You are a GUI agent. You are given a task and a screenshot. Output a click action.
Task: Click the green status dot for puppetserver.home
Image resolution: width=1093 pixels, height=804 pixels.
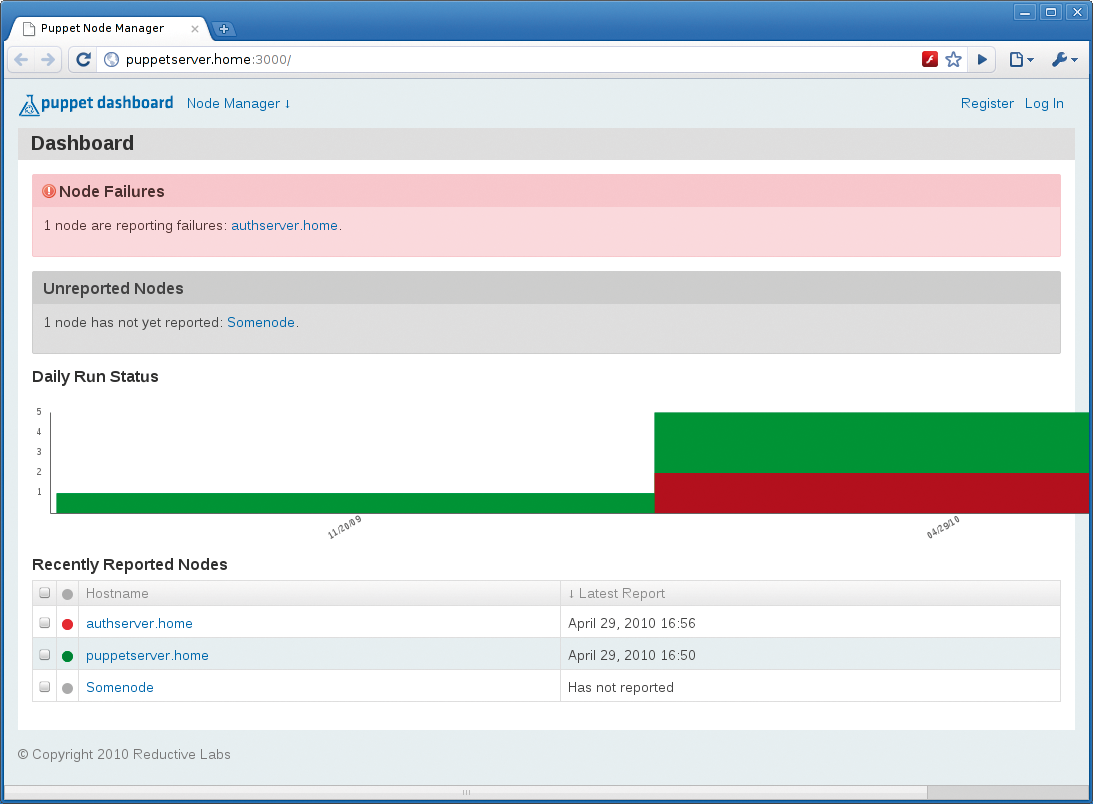point(68,656)
